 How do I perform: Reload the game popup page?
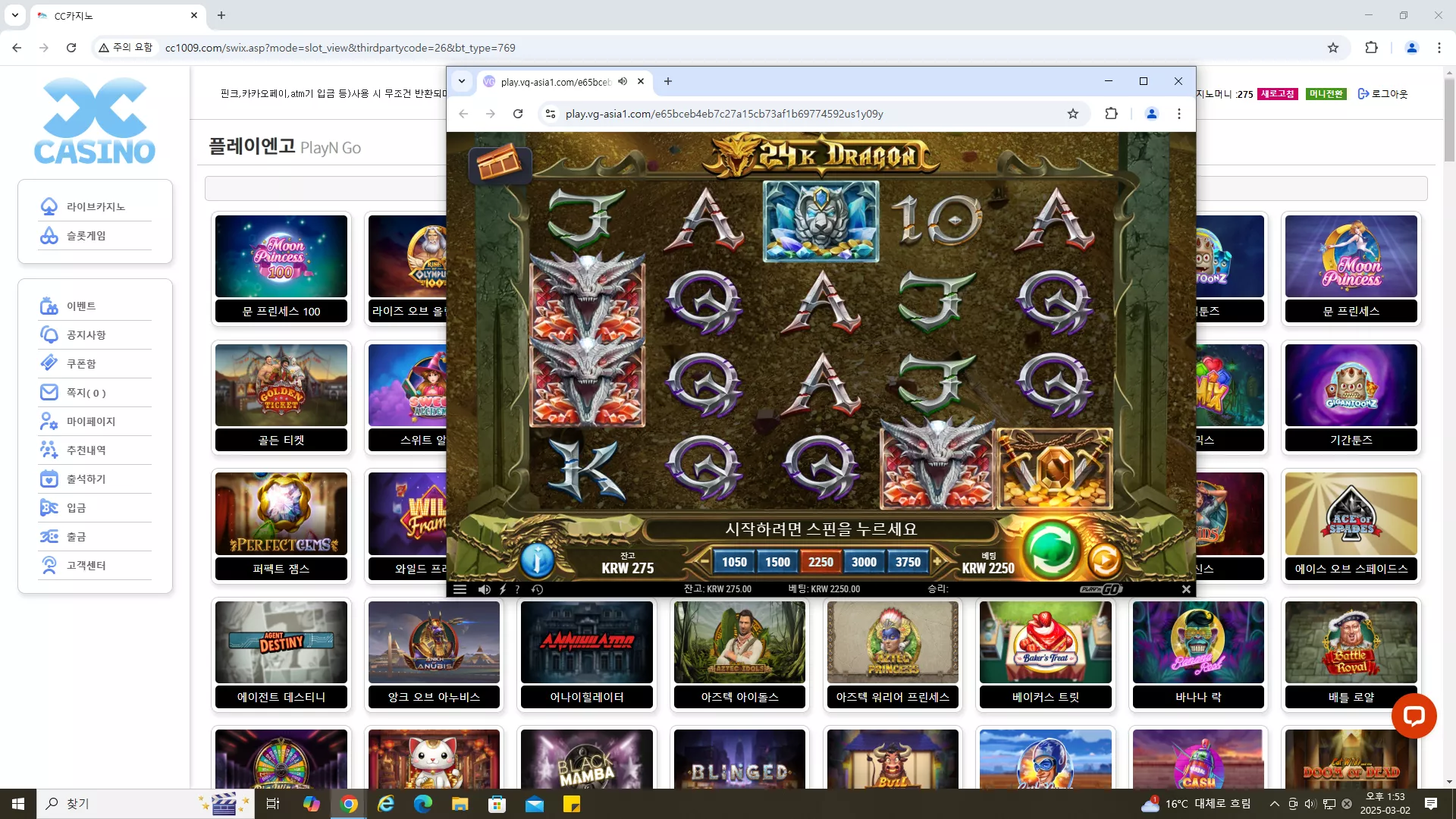coord(518,114)
